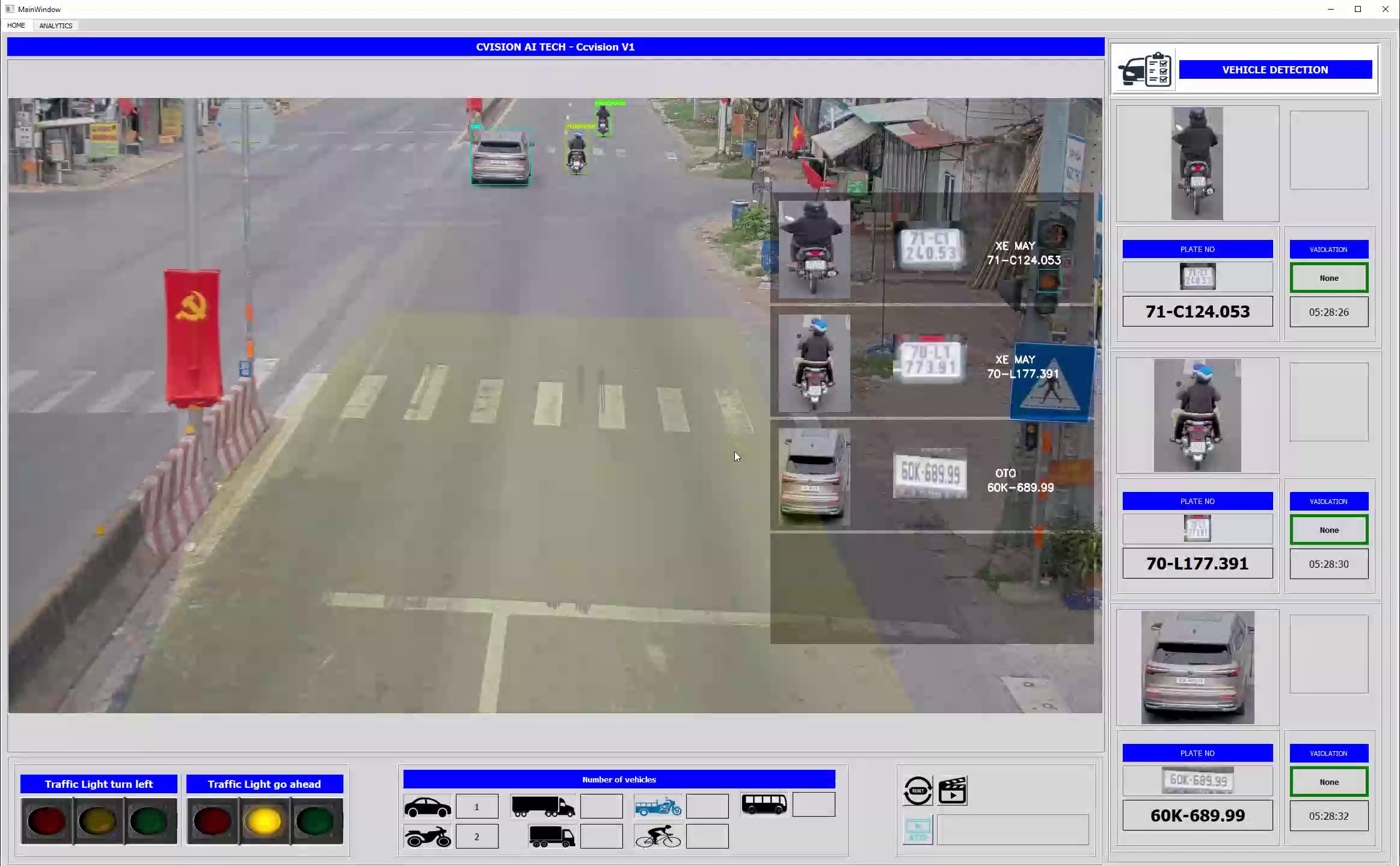
Task: Click OTO 60K-689.99 overlay text
Action: coord(1020,481)
